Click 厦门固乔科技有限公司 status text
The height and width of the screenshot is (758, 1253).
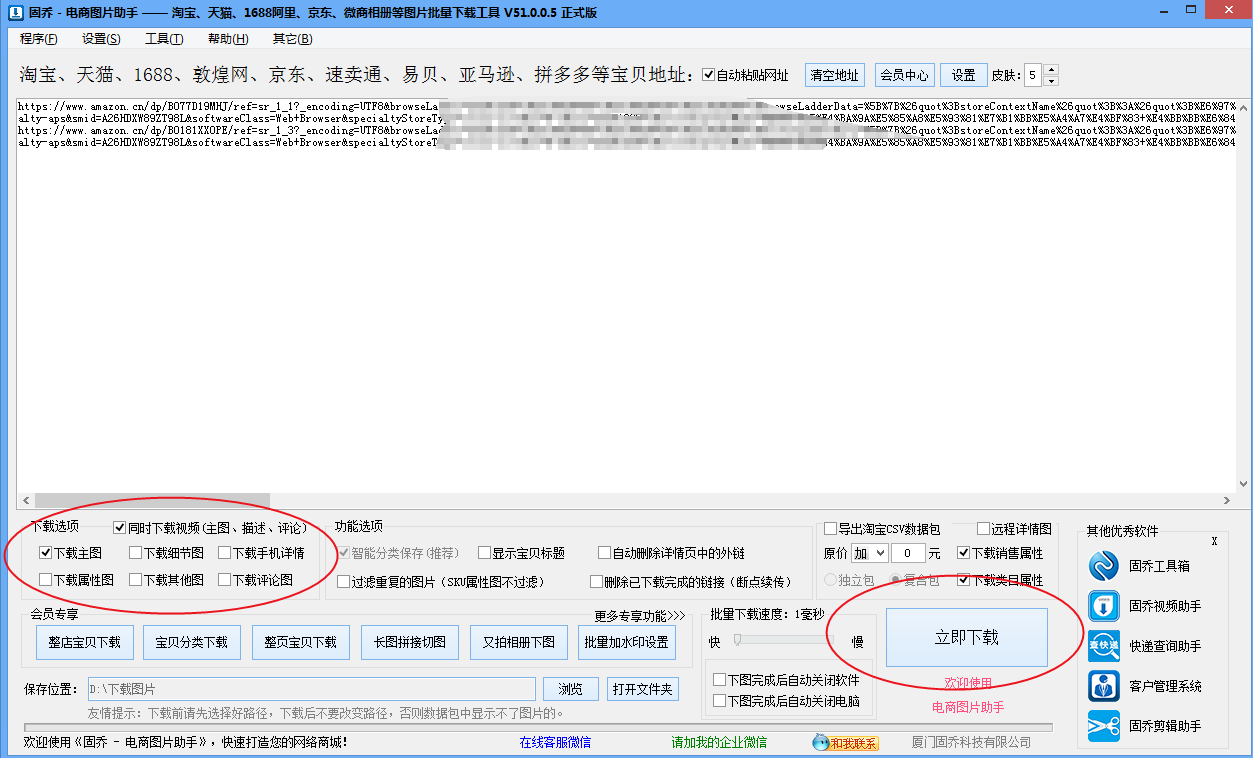click(x=971, y=743)
